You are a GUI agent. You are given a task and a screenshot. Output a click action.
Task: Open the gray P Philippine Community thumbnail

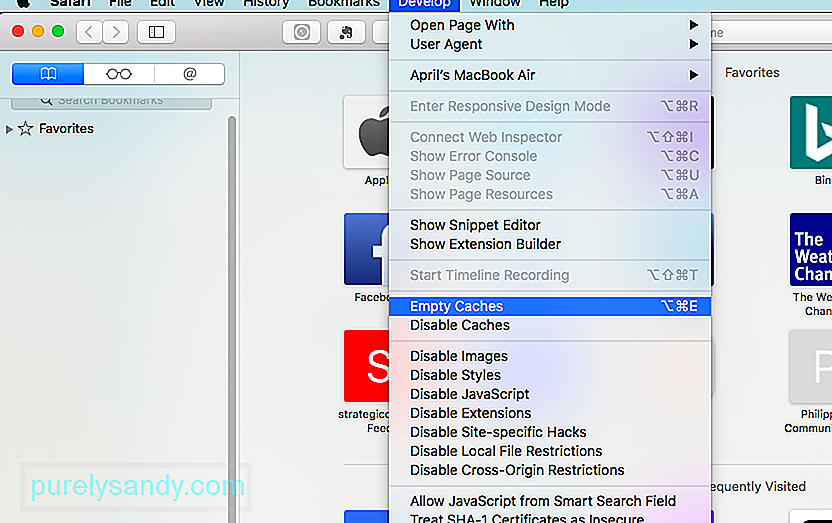tap(810, 367)
